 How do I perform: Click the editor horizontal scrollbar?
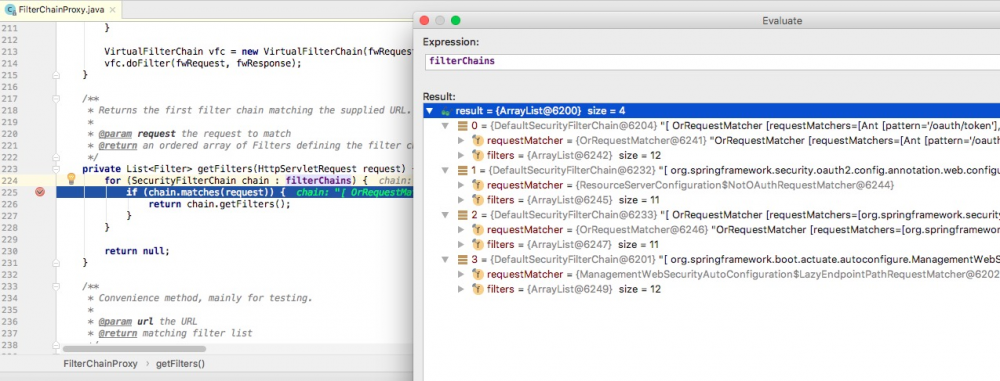[134, 349]
